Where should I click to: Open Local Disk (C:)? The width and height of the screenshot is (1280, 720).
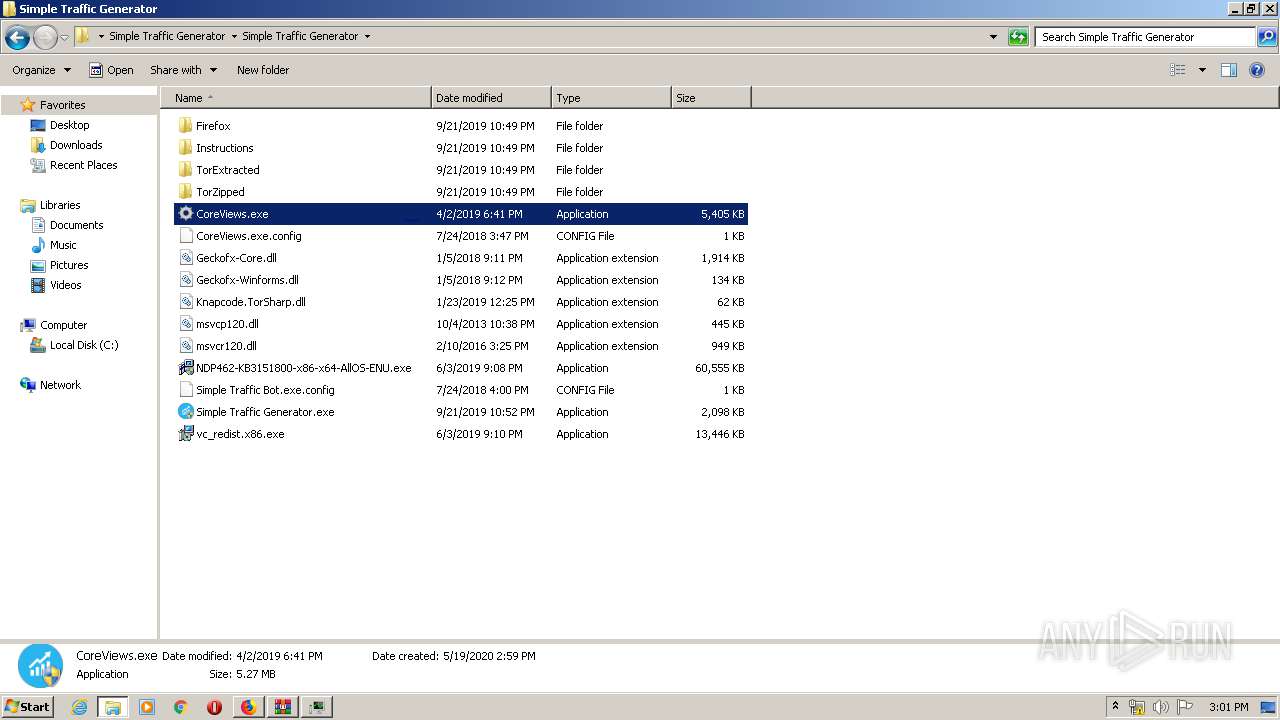(x=84, y=345)
